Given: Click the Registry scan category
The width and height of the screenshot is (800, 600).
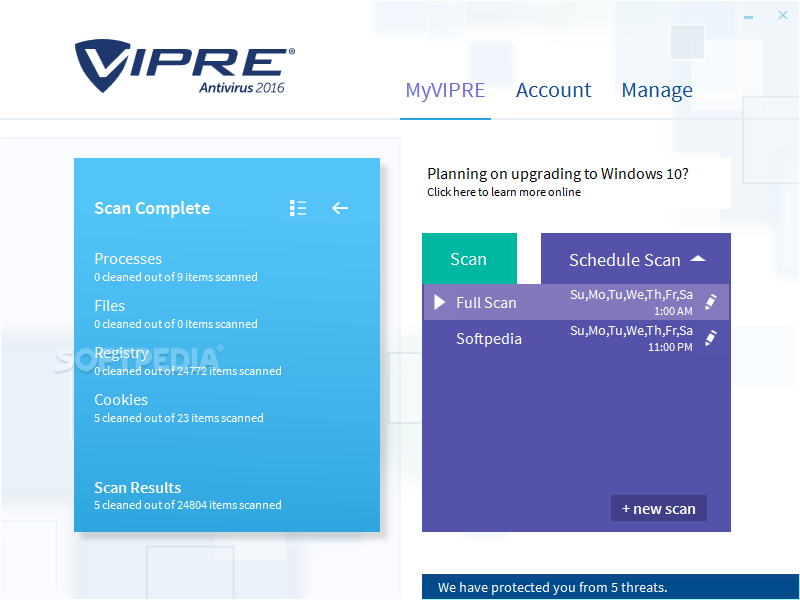Looking at the screenshot, I should tap(121, 353).
